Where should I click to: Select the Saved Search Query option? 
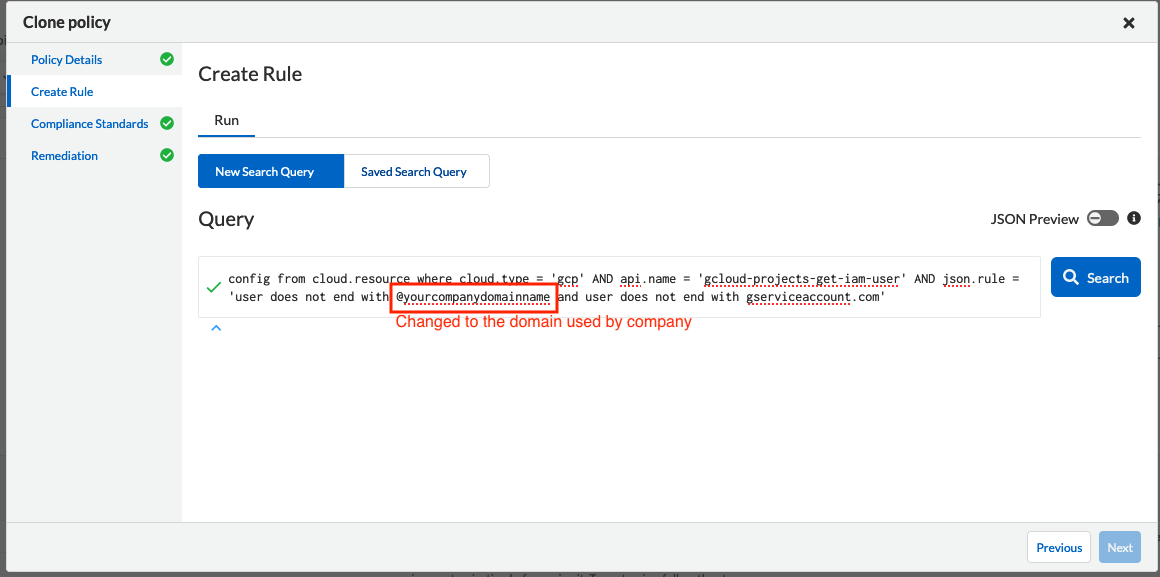[414, 171]
